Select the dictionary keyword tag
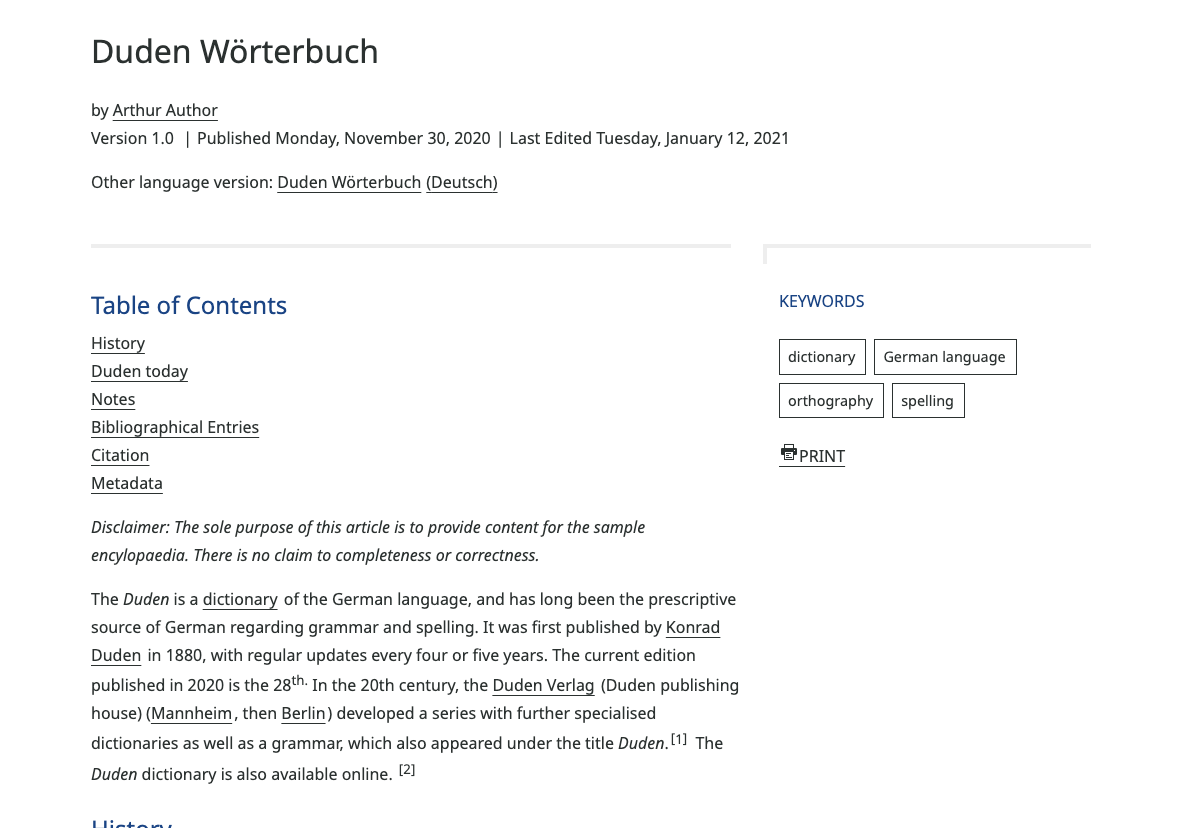The width and height of the screenshot is (1184, 828). [822, 357]
